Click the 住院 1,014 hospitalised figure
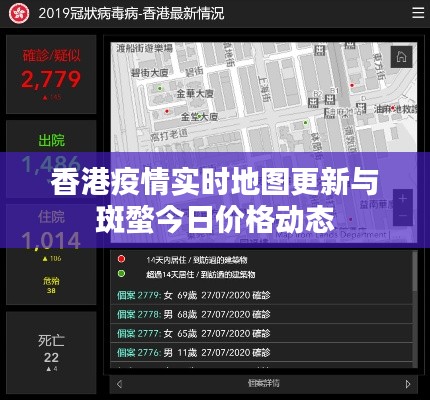The width and height of the screenshot is (430, 400). point(51,240)
